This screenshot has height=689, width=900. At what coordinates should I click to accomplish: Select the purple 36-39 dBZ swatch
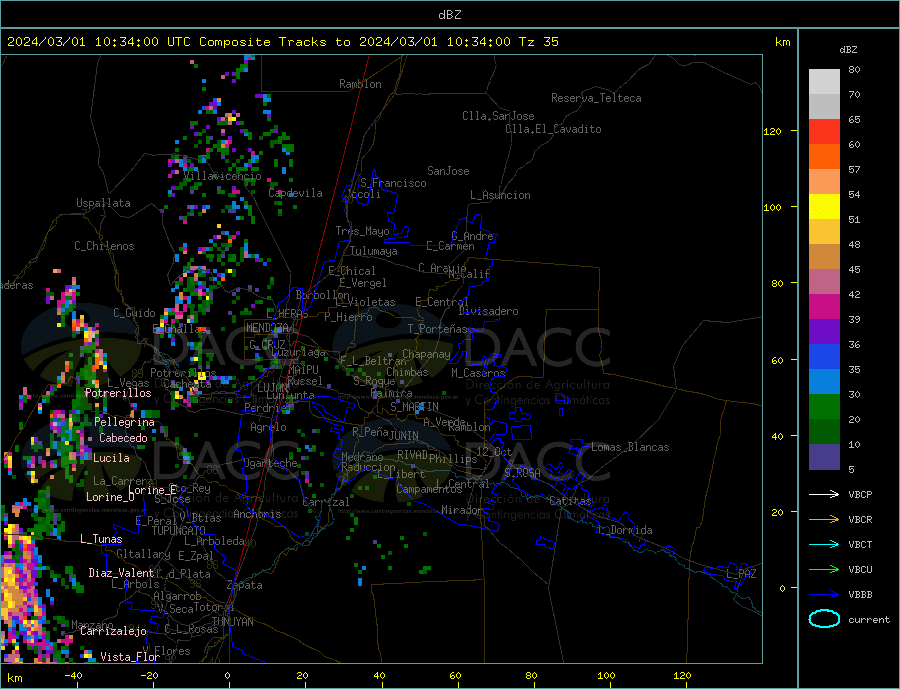pos(824,332)
